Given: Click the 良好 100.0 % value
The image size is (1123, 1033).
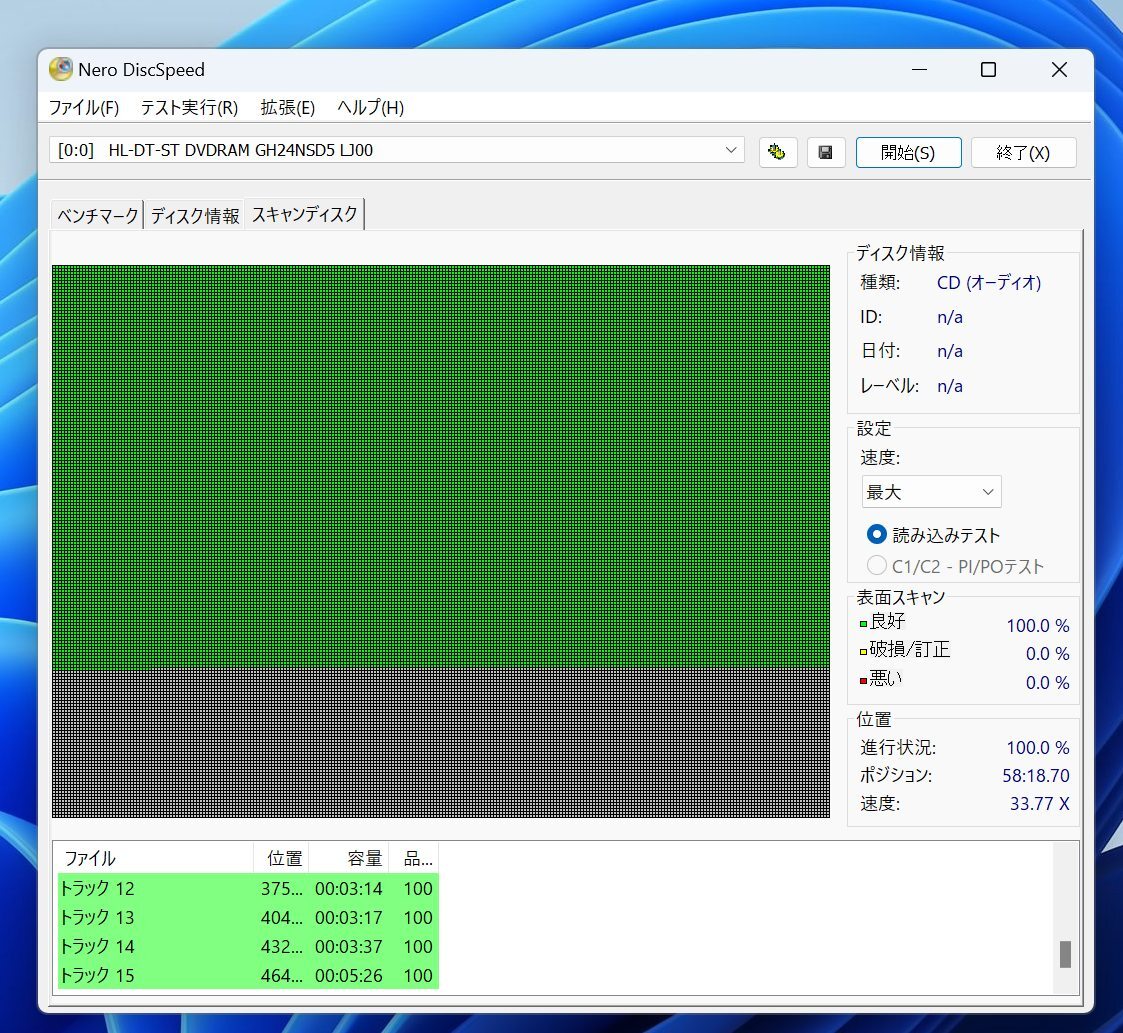Looking at the screenshot, I should pyautogui.click(x=1038, y=625).
